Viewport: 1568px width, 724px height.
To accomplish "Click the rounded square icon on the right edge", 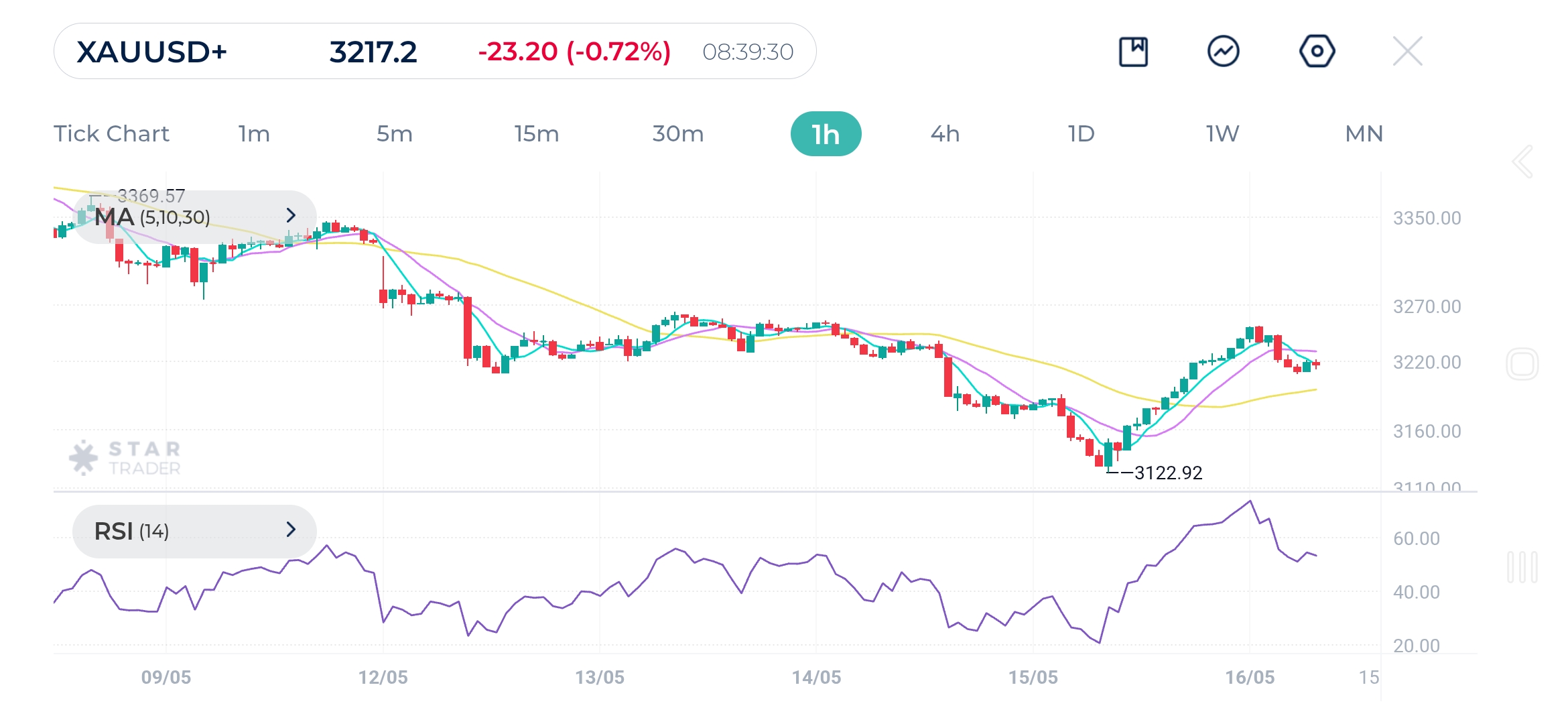I will 1524,362.
